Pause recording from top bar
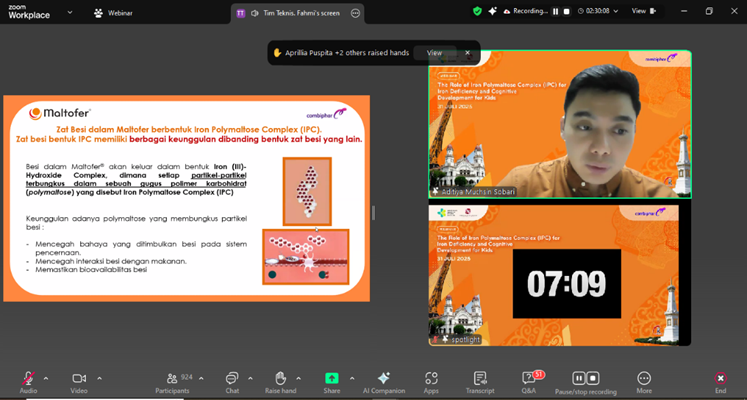 pyautogui.click(x=555, y=11)
